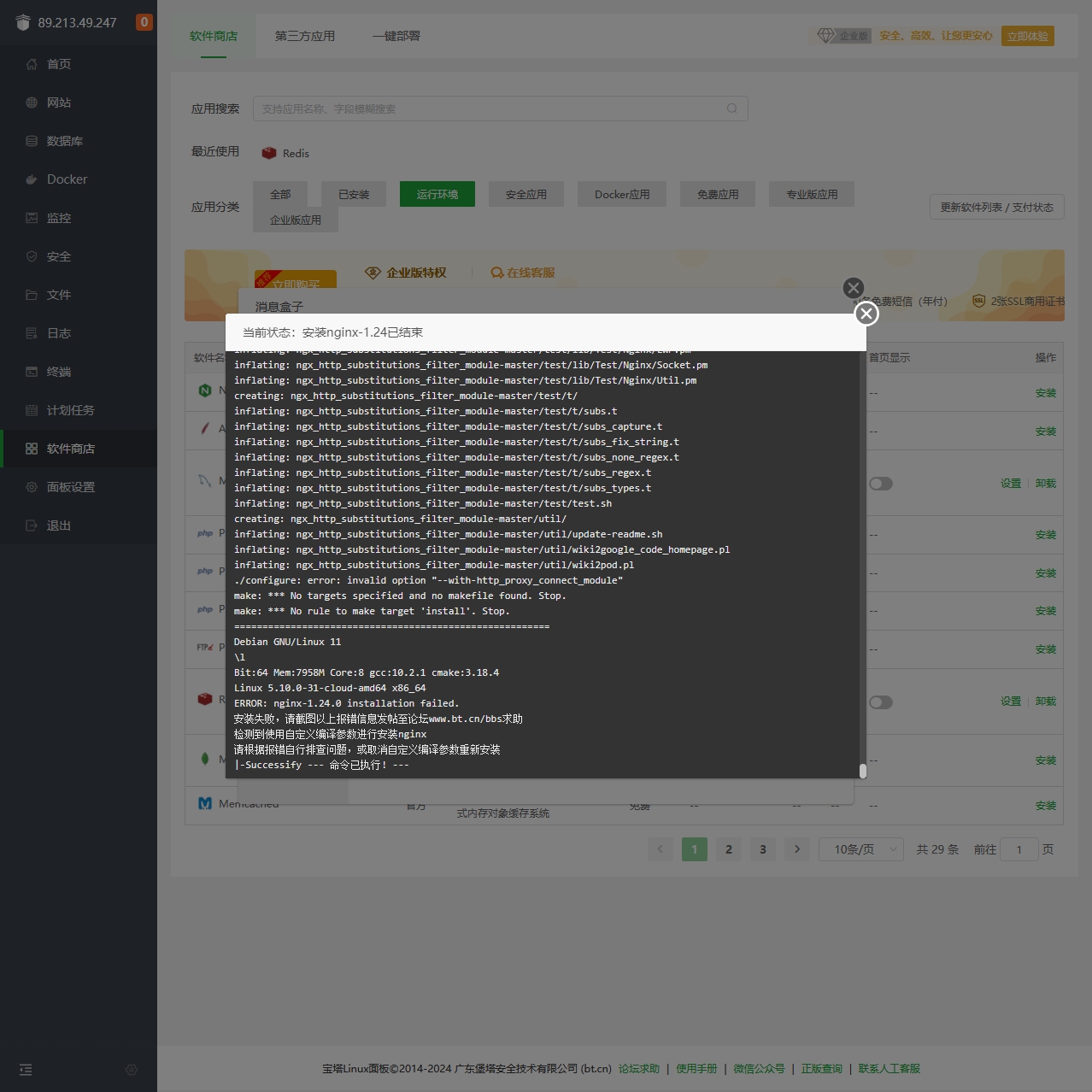Image resolution: width=1092 pixels, height=1092 pixels.
Task: Click the orange 立即体验 button
Action: tap(1028, 36)
